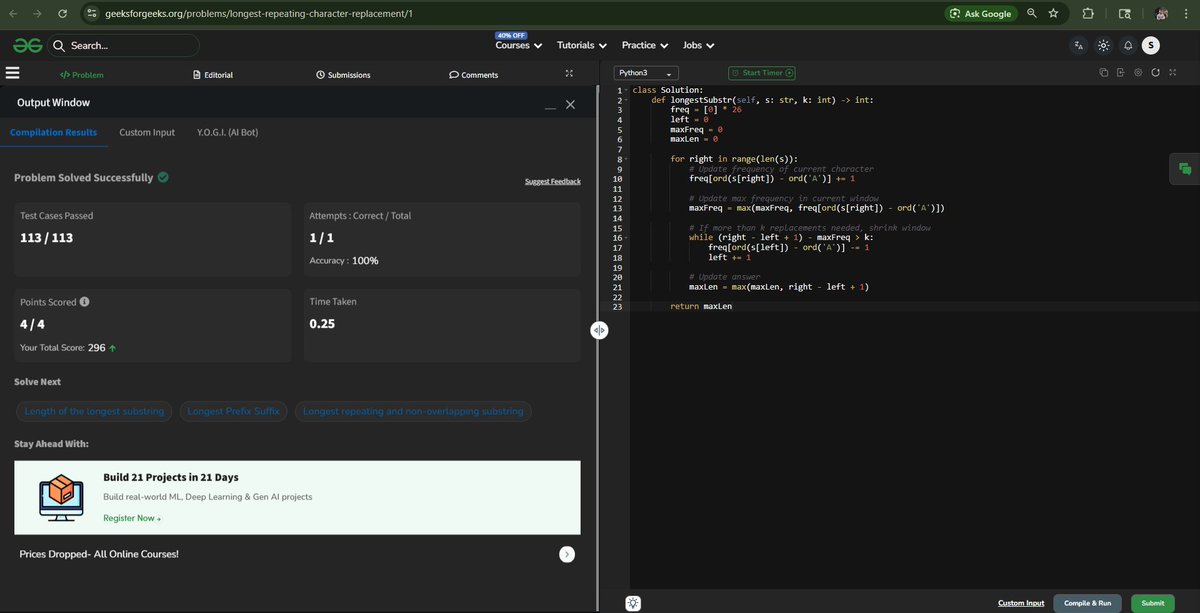Screen dimensions: 1200x613
Task: Switch to the Comments tab
Action: coord(474,75)
